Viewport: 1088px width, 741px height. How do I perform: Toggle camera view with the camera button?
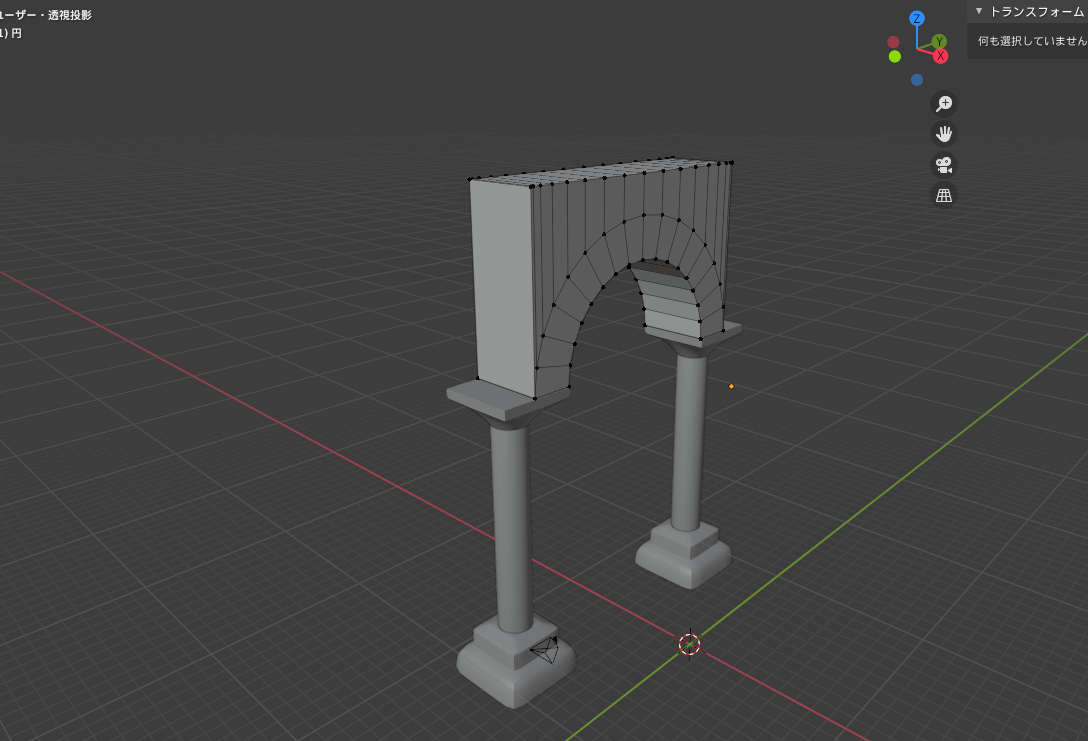click(x=944, y=165)
